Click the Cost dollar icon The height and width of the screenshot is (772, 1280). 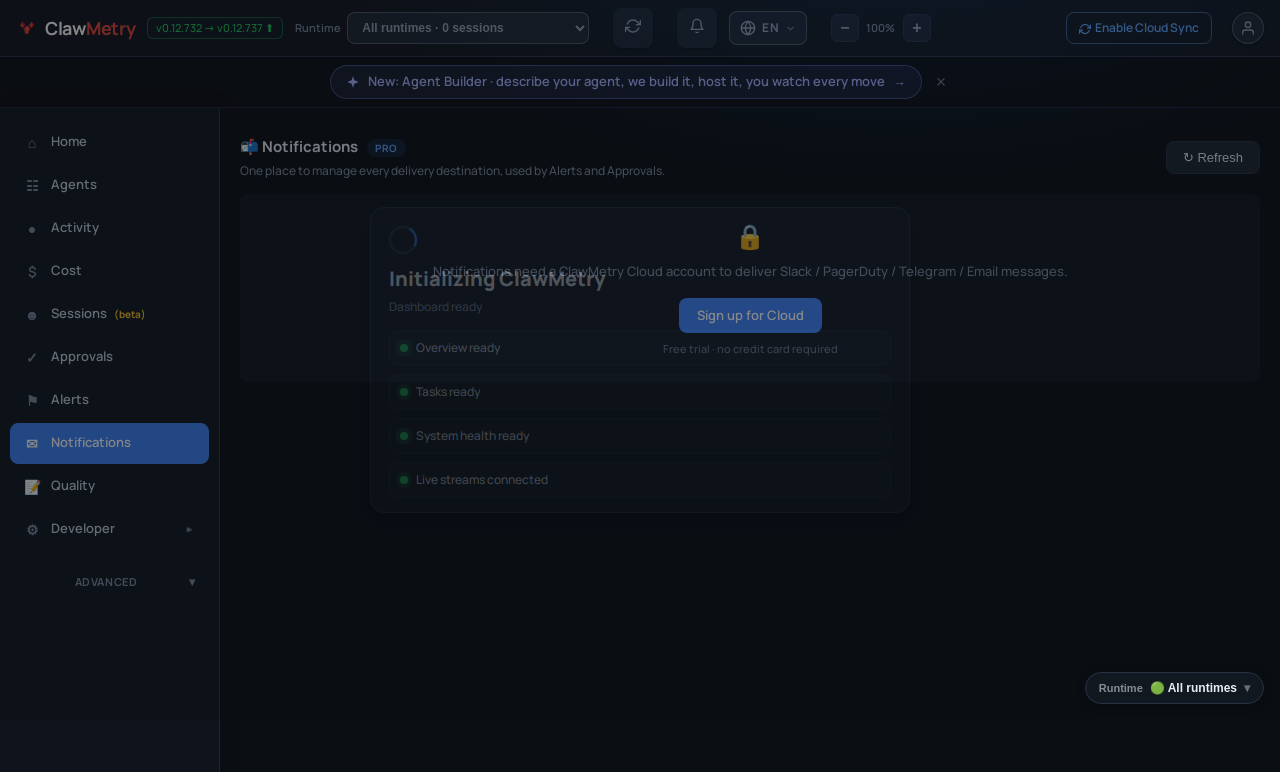click(x=32, y=271)
